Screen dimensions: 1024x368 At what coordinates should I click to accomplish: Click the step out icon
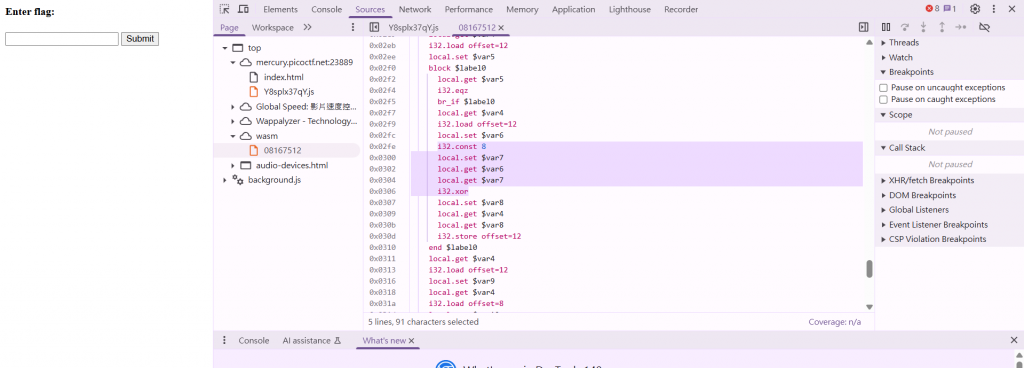coord(942,27)
